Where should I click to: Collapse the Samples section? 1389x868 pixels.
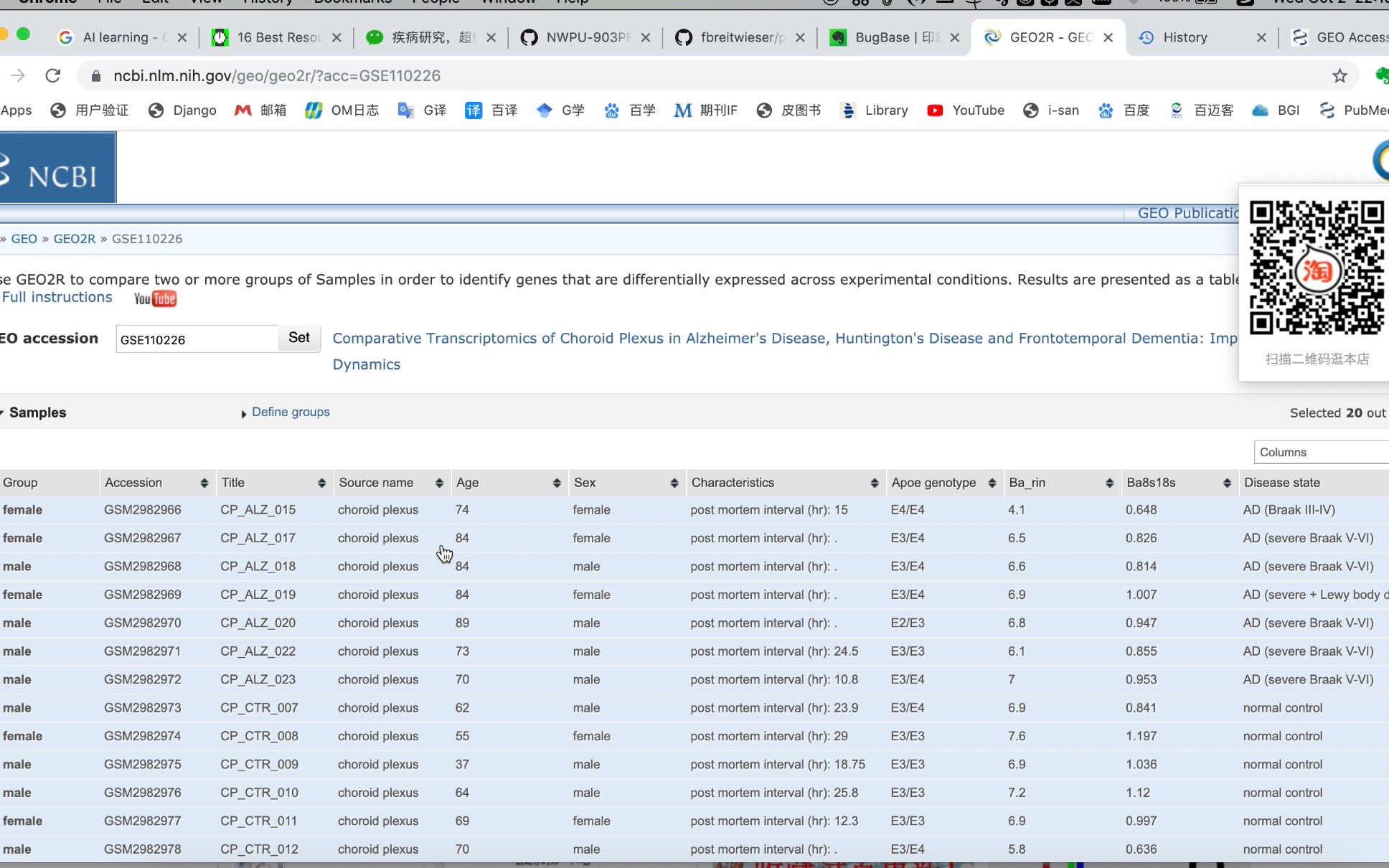pyautogui.click(x=34, y=412)
